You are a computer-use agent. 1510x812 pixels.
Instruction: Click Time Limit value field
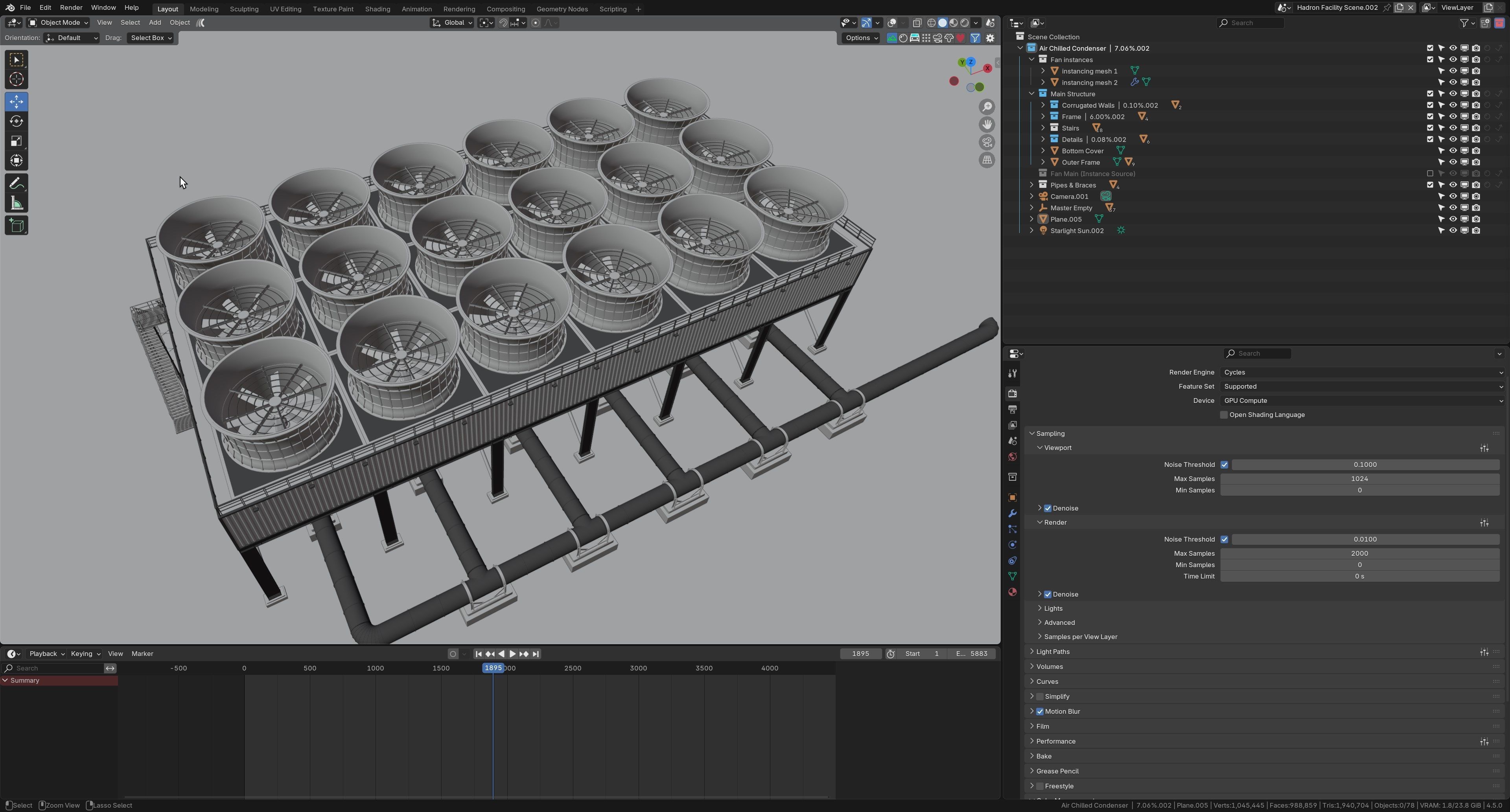[1359, 577]
